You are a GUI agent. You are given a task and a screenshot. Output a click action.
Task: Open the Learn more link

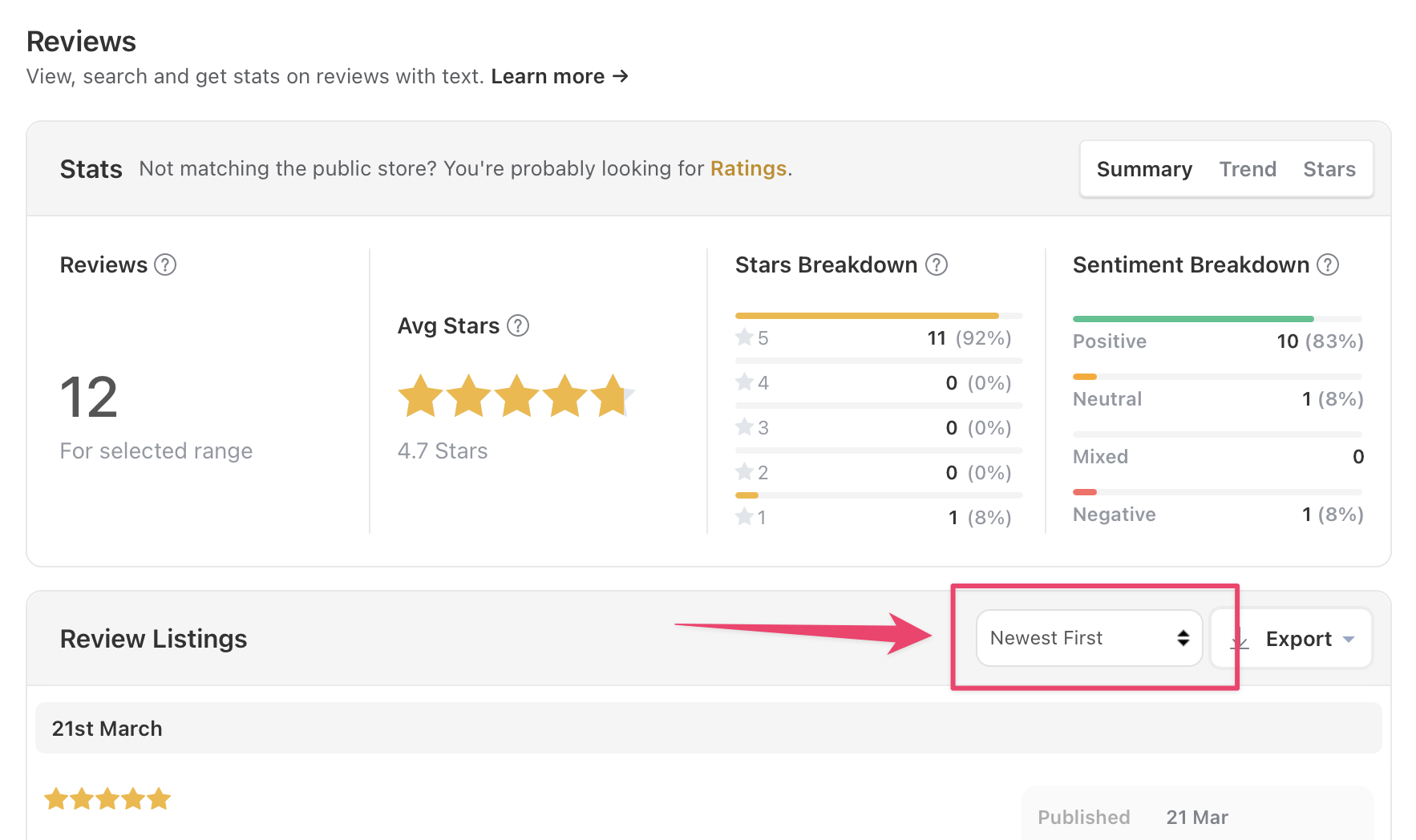(559, 76)
